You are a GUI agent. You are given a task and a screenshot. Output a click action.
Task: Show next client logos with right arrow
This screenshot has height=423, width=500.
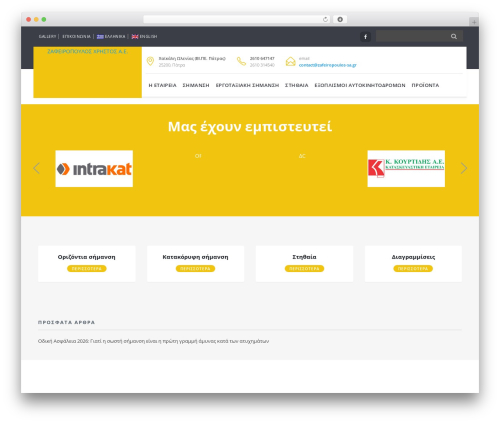click(x=464, y=168)
